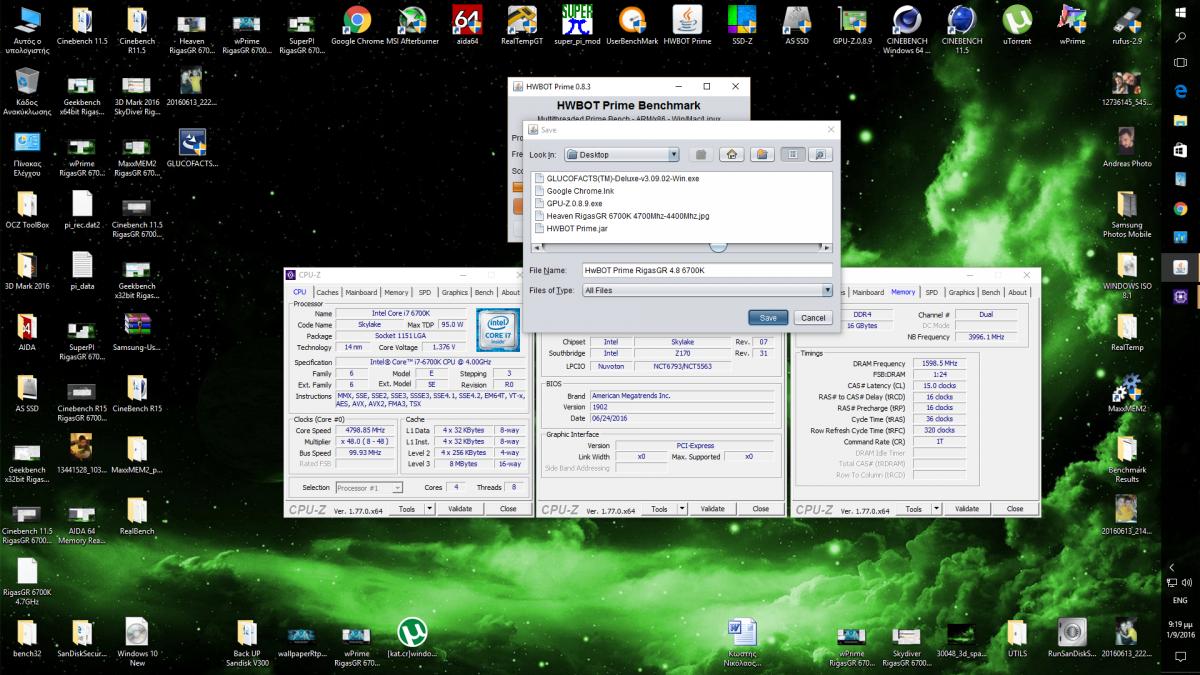Click Save in the Save dialog
Image resolution: width=1200 pixels, height=675 pixels.
(x=768, y=317)
